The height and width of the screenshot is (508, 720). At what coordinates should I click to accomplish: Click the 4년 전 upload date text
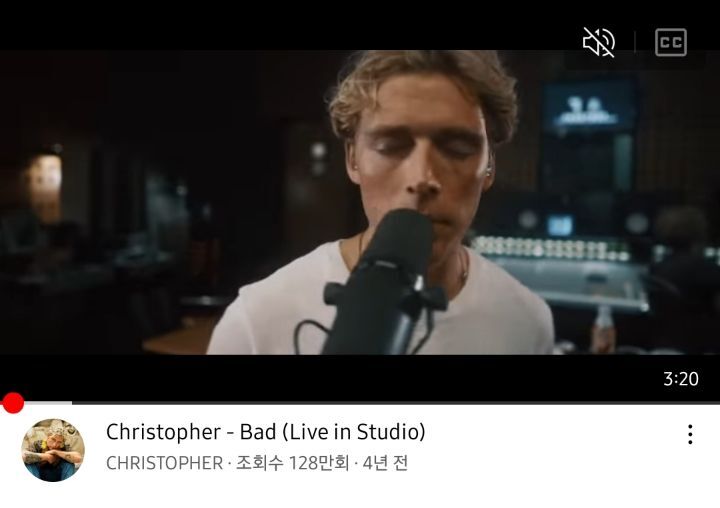click(385, 463)
